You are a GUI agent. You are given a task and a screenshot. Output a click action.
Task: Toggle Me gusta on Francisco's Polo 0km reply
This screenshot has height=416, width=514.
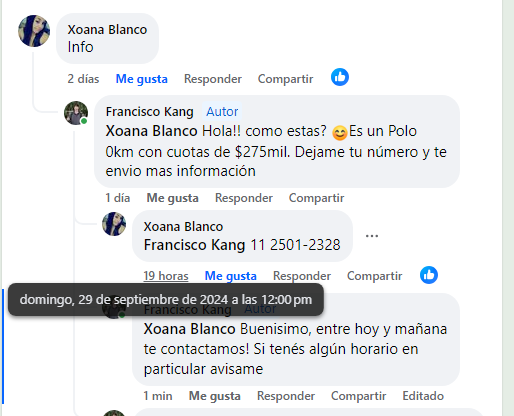click(x=172, y=198)
